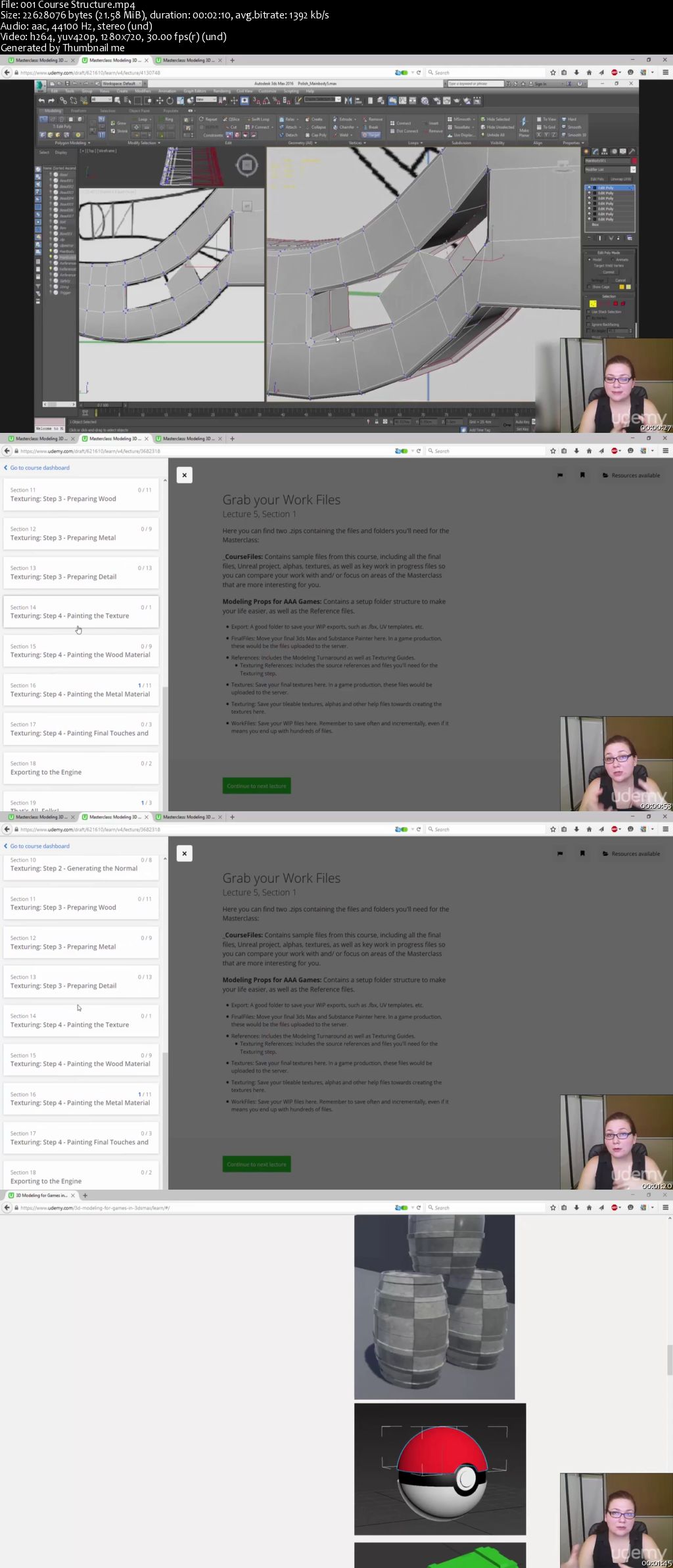673x1568 pixels.
Task: Click the page scrollbar in the 00:01:45 frame
Action: pos(670,1359)
